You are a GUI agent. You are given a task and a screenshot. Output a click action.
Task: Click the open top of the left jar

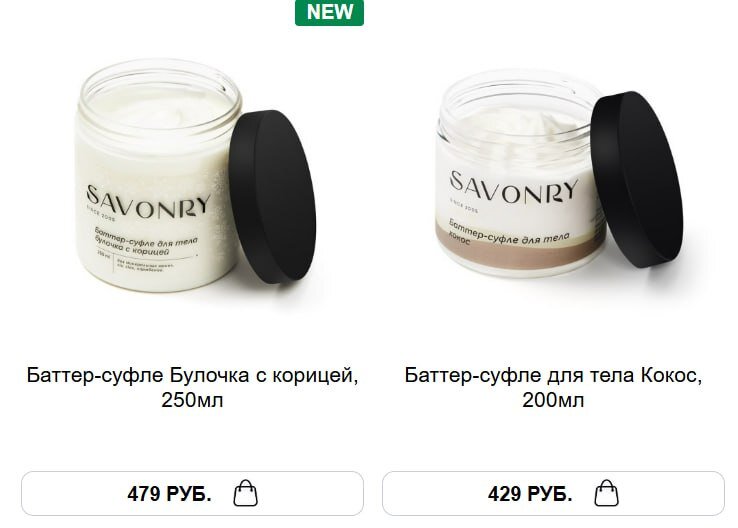point(159,100)
